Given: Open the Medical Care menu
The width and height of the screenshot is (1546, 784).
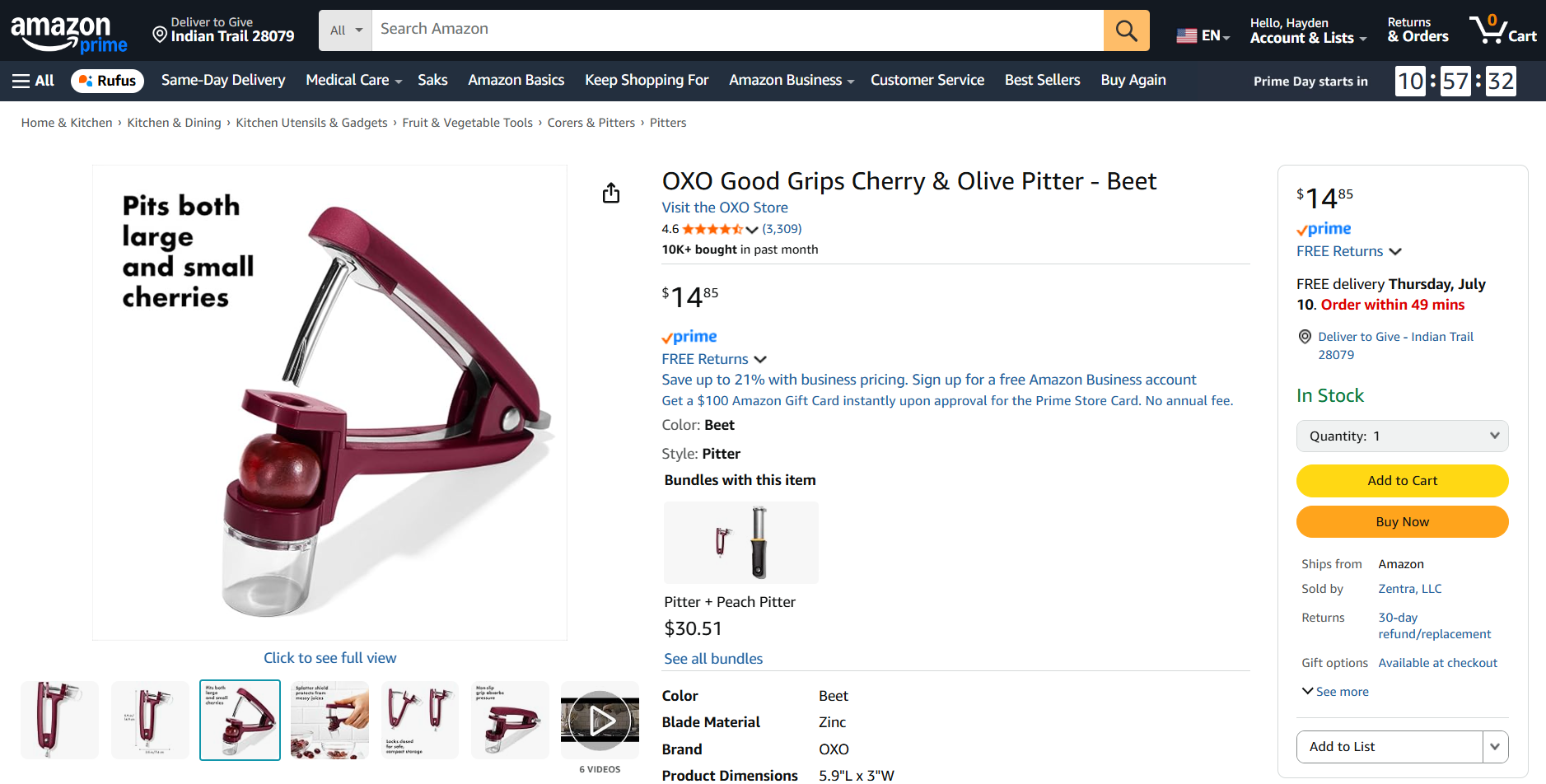Looking at the screenshot, I should click(x=353, y=81).
